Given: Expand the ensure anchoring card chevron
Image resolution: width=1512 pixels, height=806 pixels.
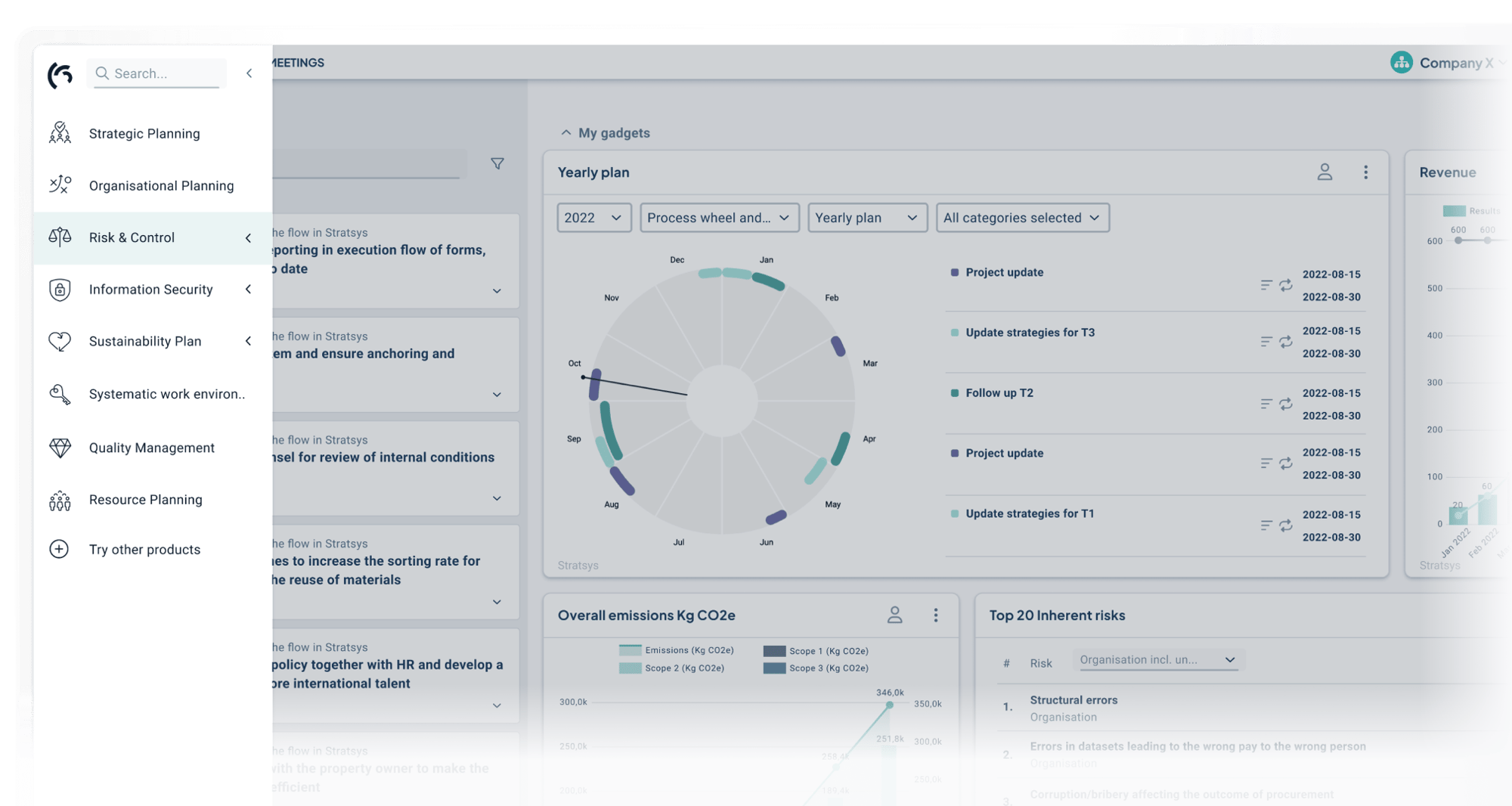Looking at the screenshot, I should (x=497, y=395).
